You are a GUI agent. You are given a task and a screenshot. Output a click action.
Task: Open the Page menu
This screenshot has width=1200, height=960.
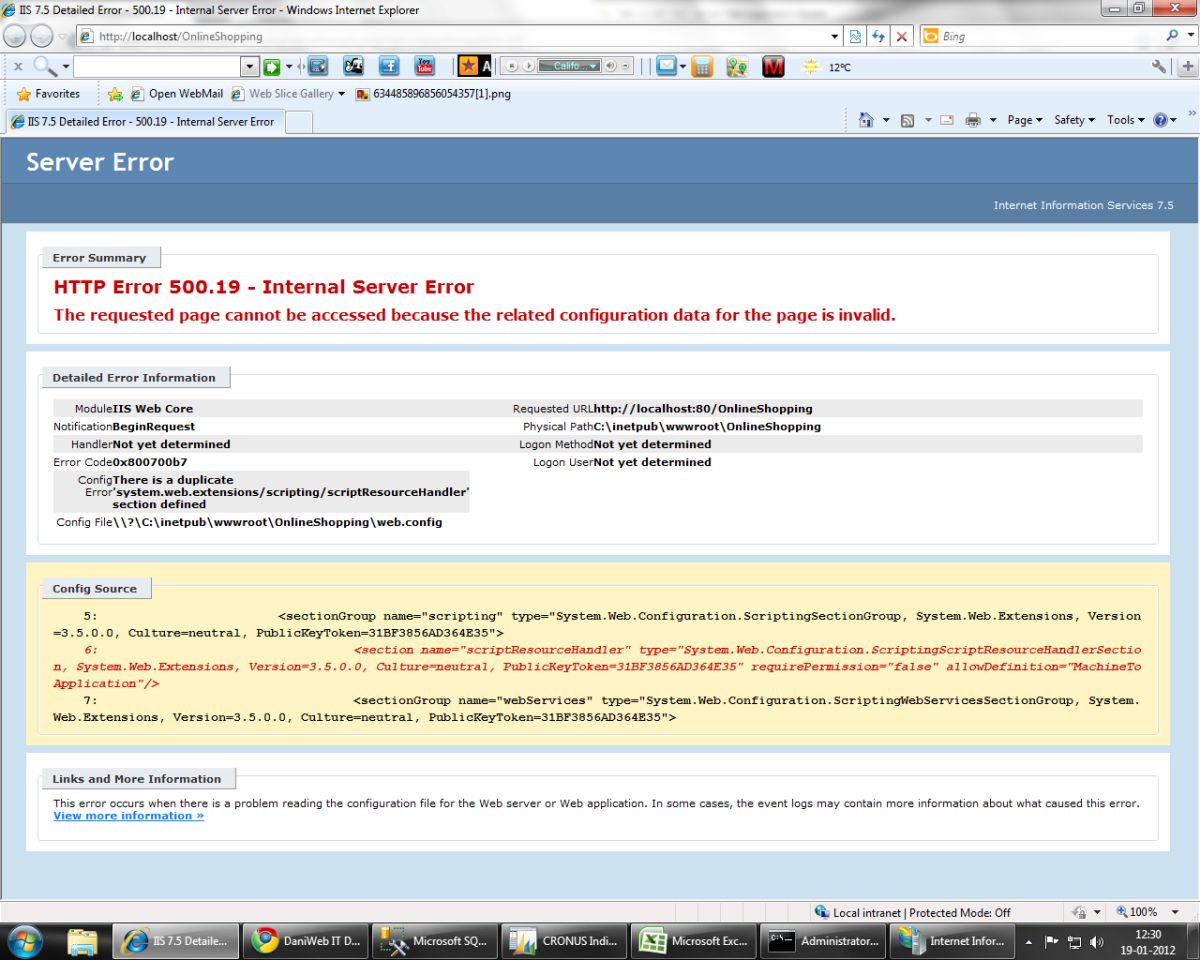[x=1024, y=120]
